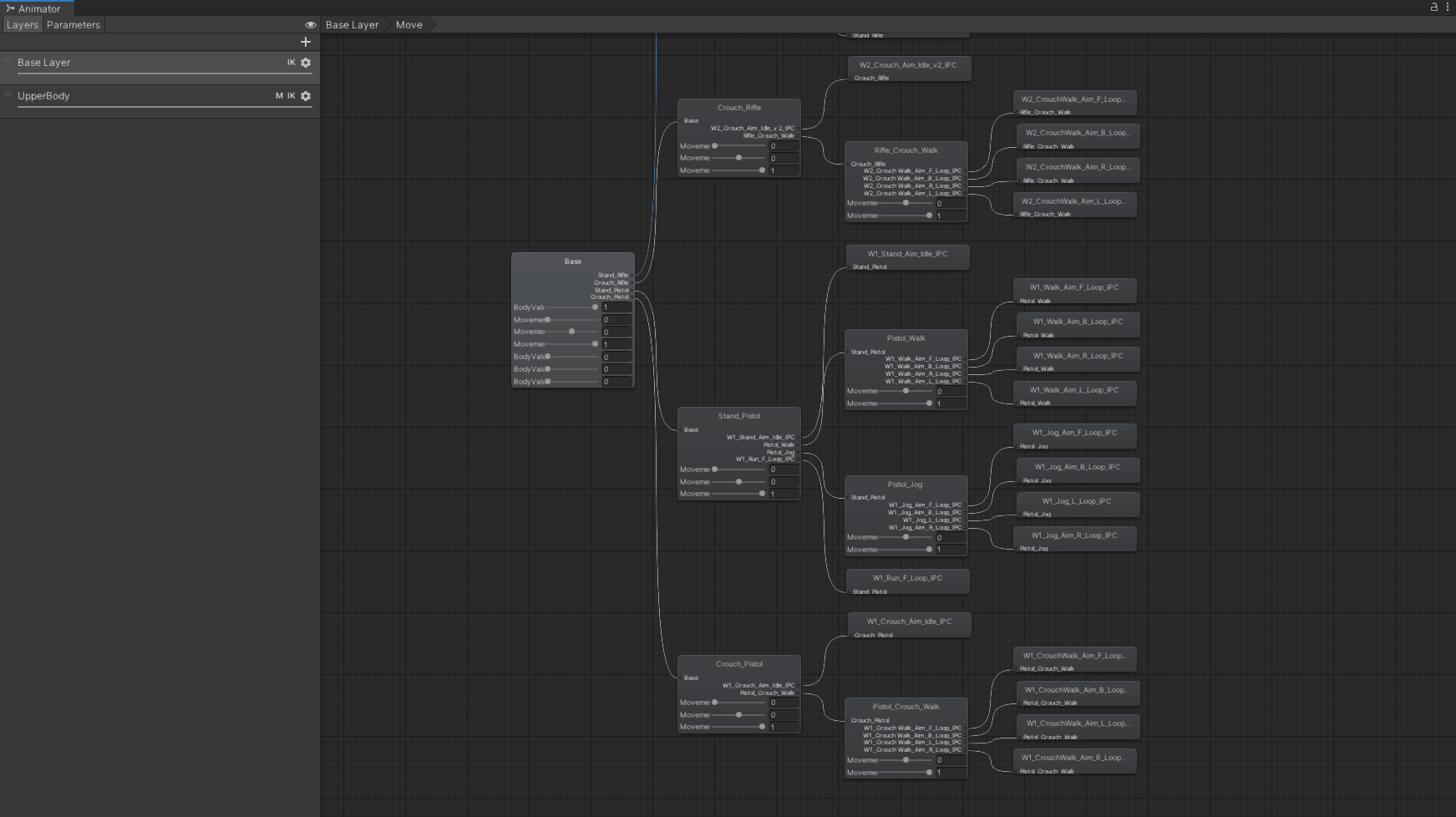Switch to the Layers tab

pyautogui.click(x=23, y=25)
